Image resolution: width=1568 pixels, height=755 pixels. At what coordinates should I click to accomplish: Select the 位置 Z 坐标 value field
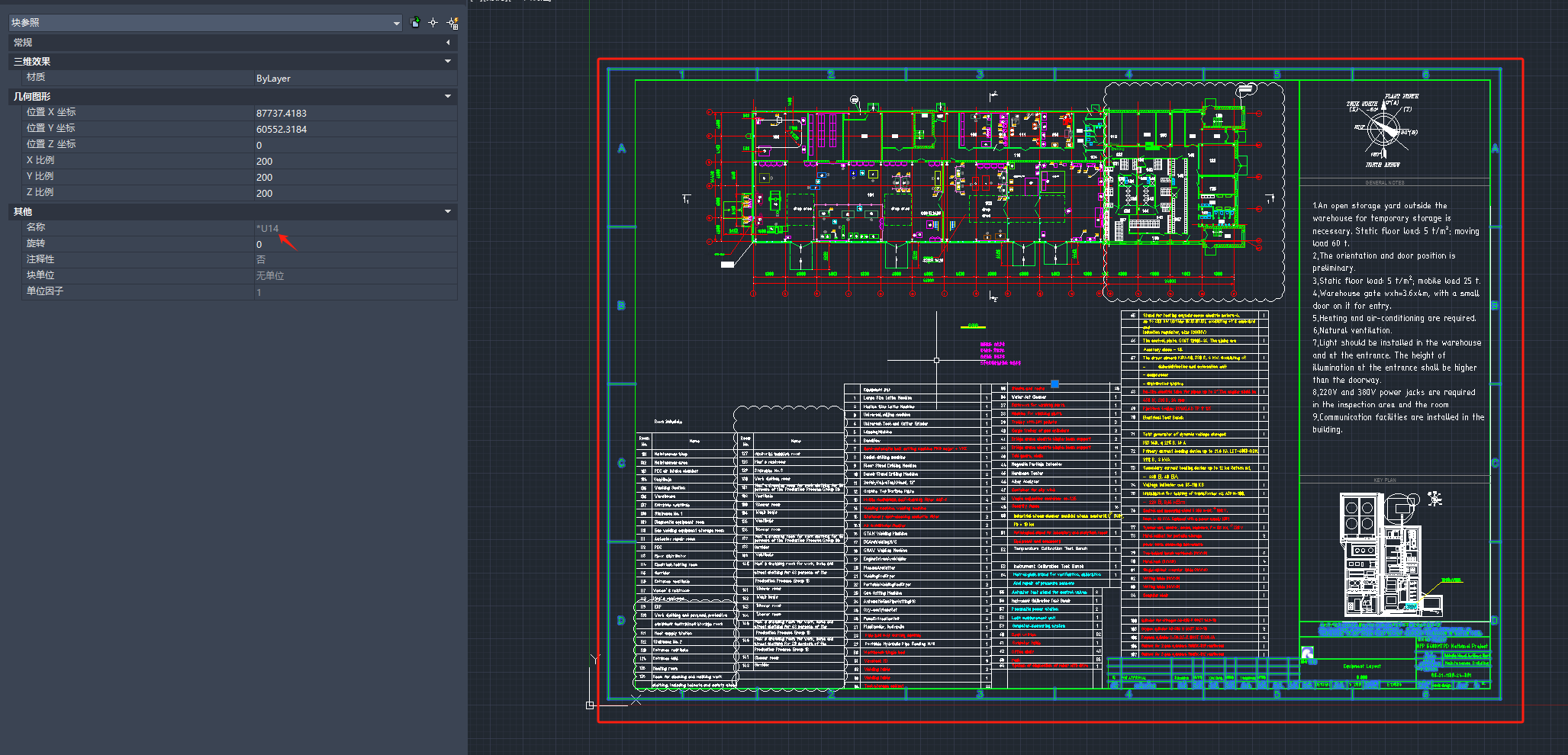[356, 145]
